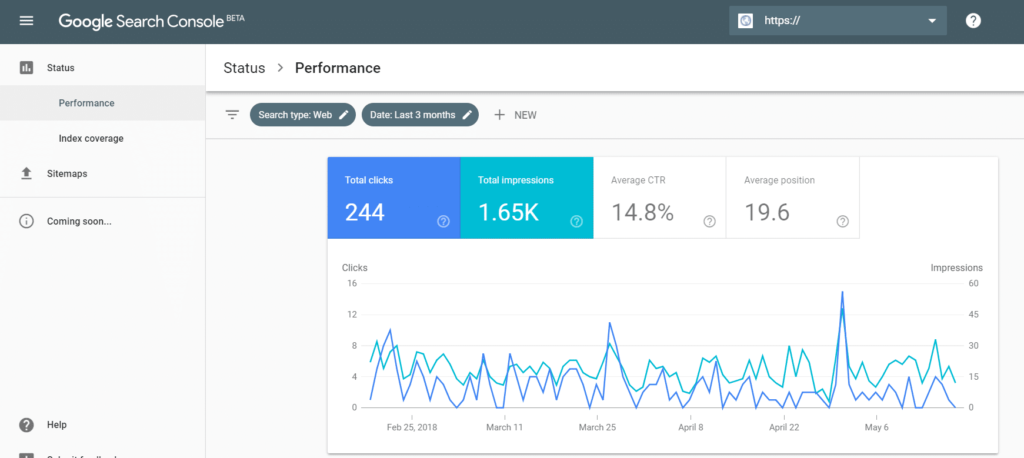Edit the Search type: Web filter chip
This screenshot has width=1024, height=458.
pos(302,115)
